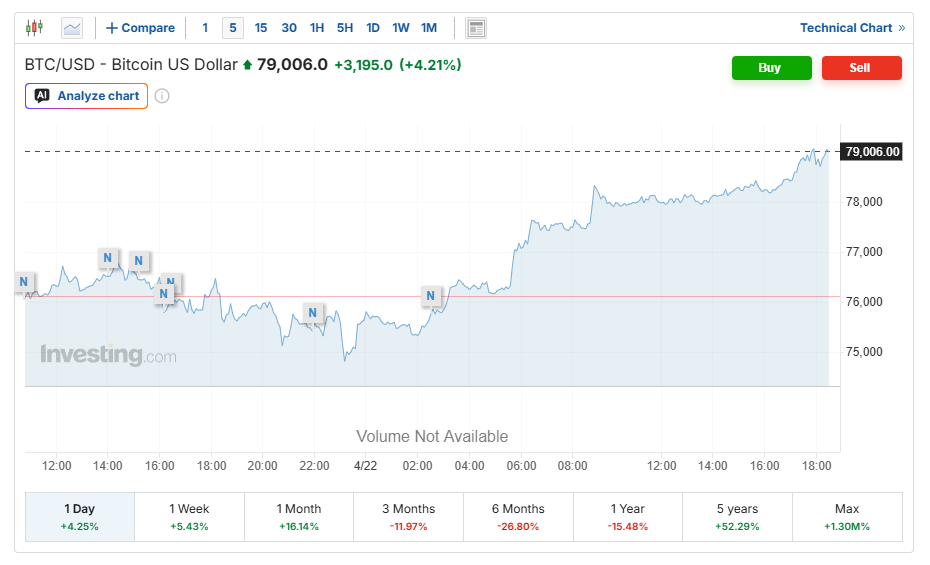
Task: Set chart interval to 1D
Action: pos(373,28)
